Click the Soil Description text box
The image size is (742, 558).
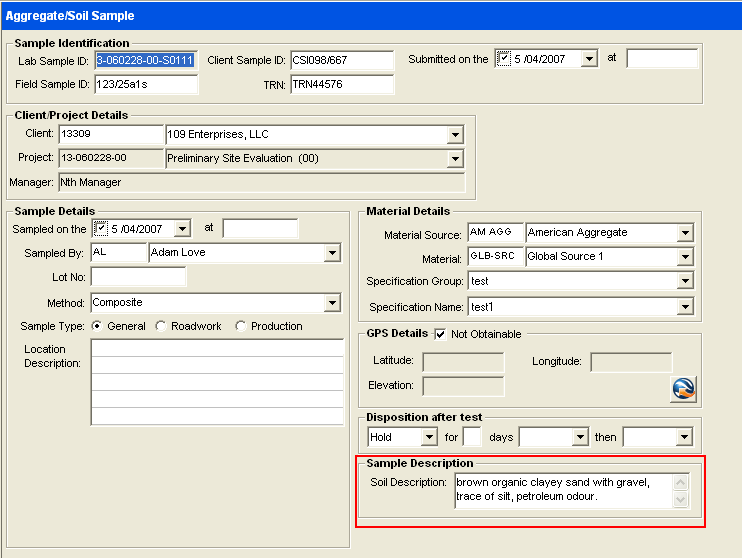562,490
